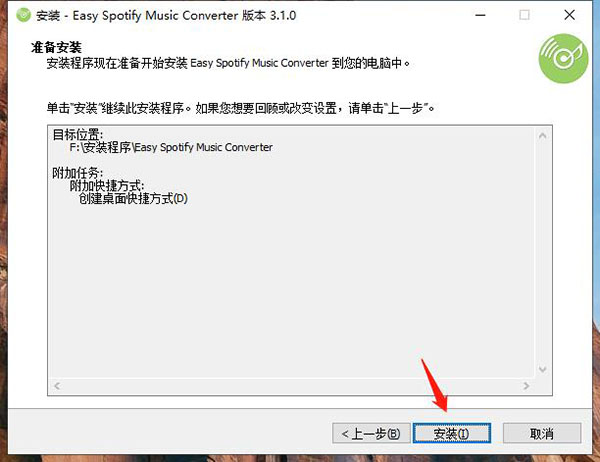Click the 目标位置: label in summary
The image size is (600, 462).
78,135
